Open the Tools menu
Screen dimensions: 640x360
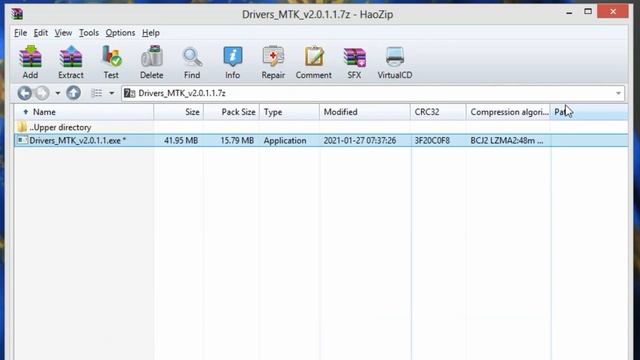pyautogui.click(x=89, y=33)
